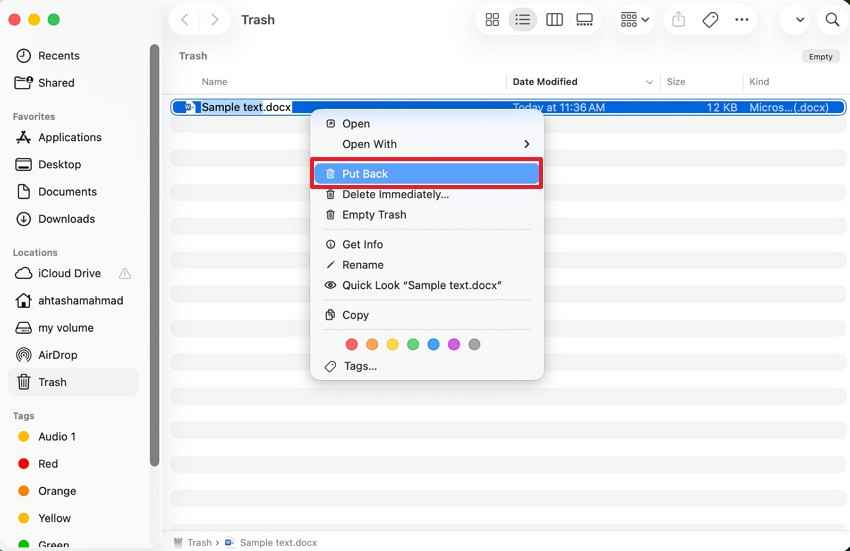Choose Copy in context menu
Image resolution: width=850 pixels, height=551 pixels.
pyautogui.click(x=427, y=315)
